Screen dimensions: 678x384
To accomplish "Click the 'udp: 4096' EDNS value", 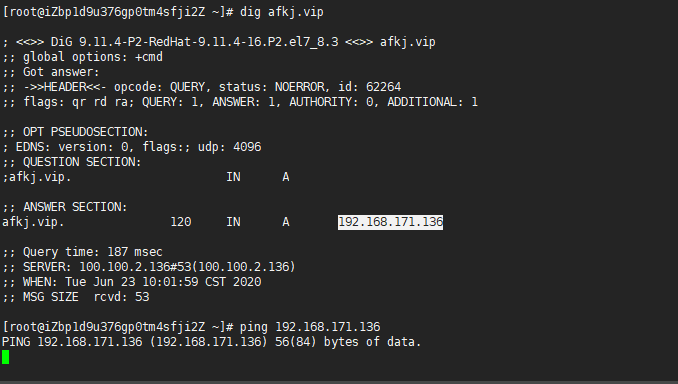I will pyautogui.click(x=230, y=147).
